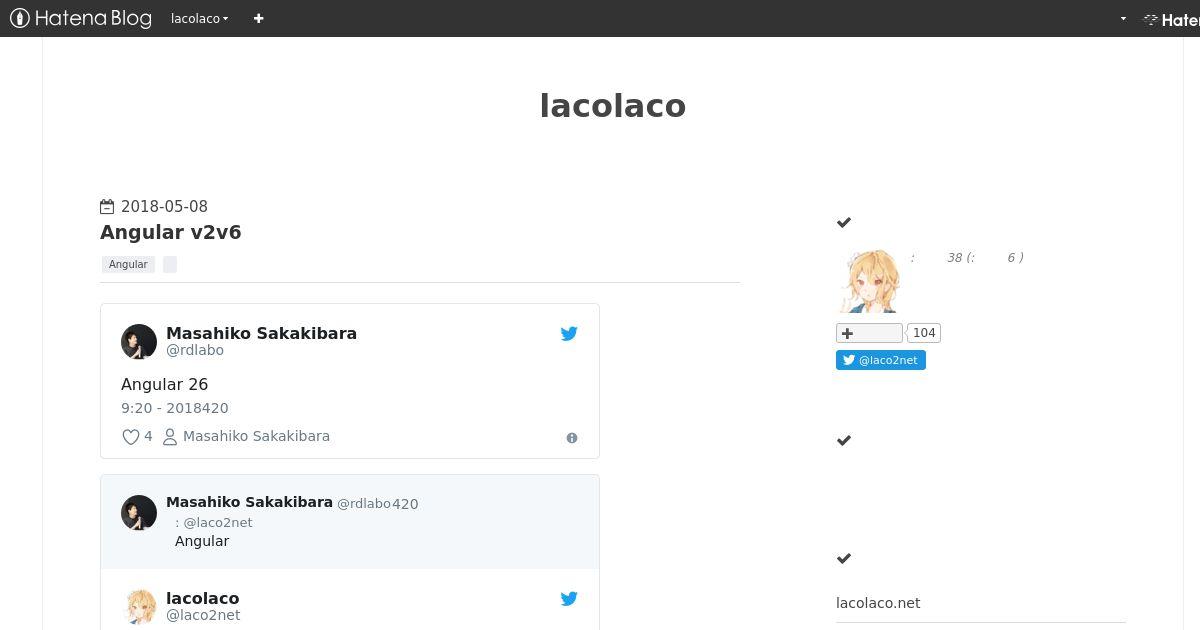The image size is (1200, 630).
Task: Follow @laco2net via Twitter button
Action: 881,360
